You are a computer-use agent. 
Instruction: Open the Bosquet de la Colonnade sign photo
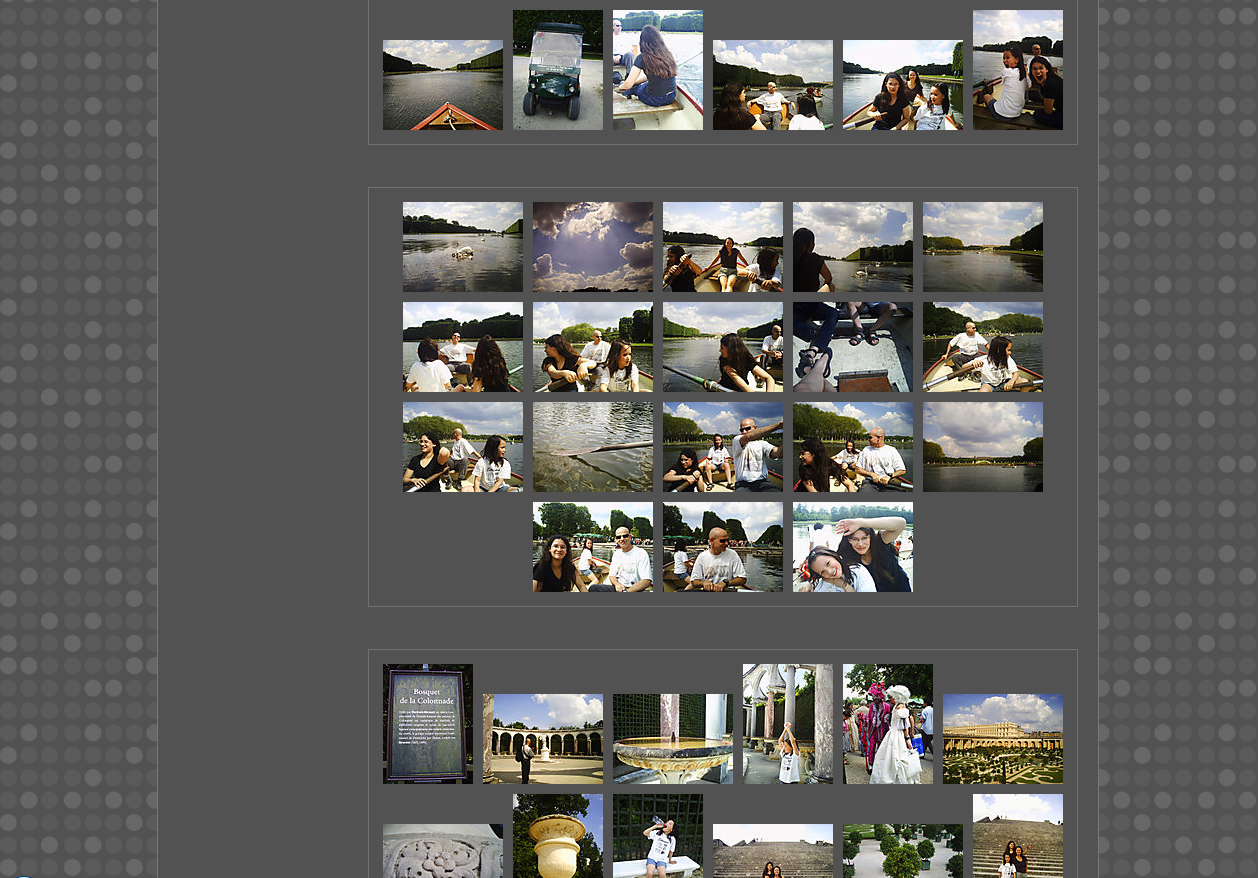coord(427,724)
